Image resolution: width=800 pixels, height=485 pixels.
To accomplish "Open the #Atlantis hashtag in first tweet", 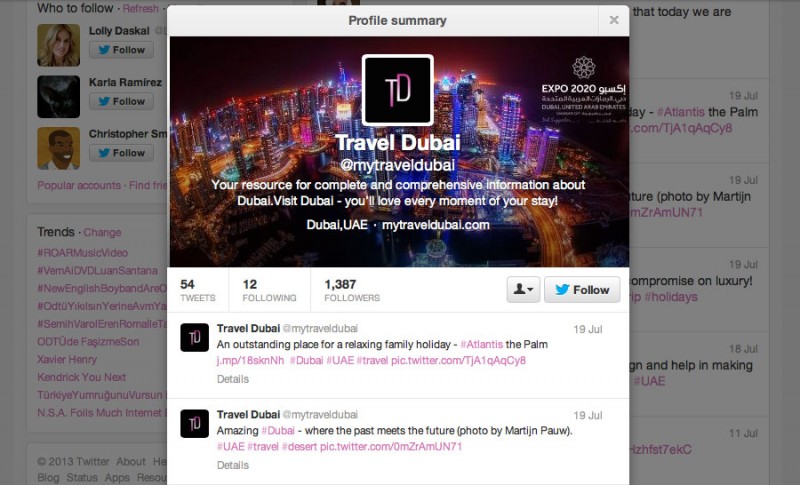I will [482, 344].
